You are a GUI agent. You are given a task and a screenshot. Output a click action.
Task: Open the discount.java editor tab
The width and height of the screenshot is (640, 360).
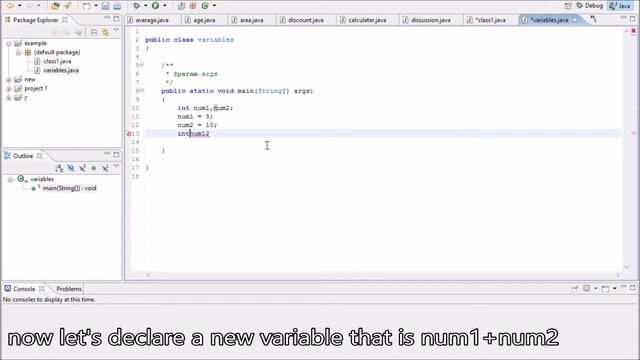305,20
